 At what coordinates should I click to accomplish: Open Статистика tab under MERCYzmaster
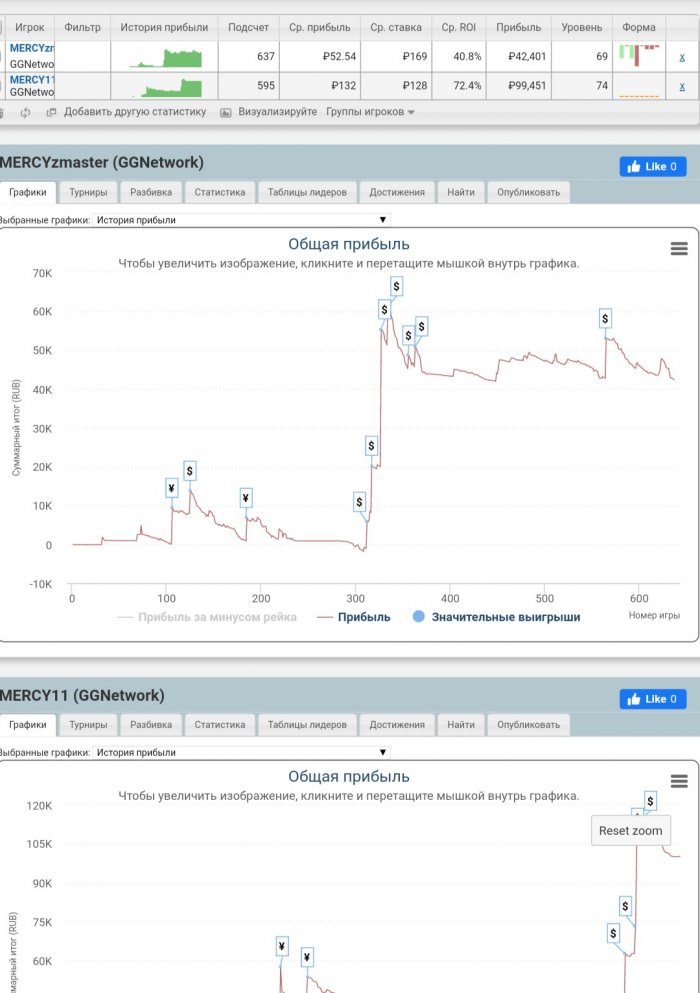pyautogui.click(x=220, y=193)
